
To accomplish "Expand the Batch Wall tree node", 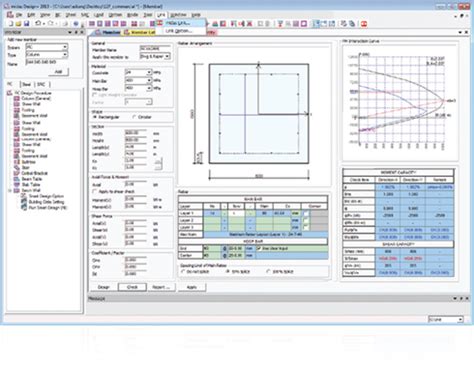I will [x=10, y=191].
